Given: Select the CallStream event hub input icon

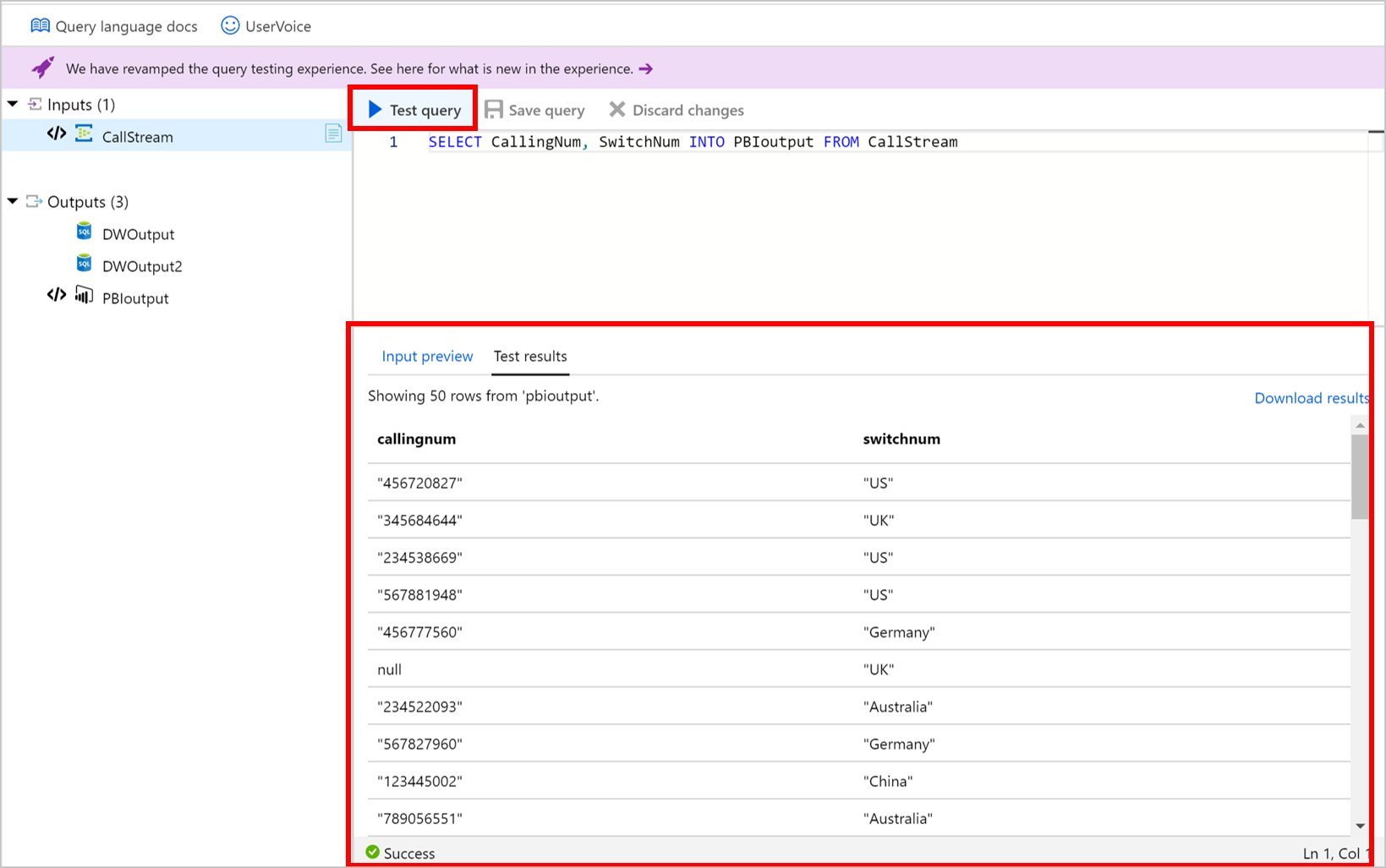Looking at the screenshot, I should click(84, 135).
